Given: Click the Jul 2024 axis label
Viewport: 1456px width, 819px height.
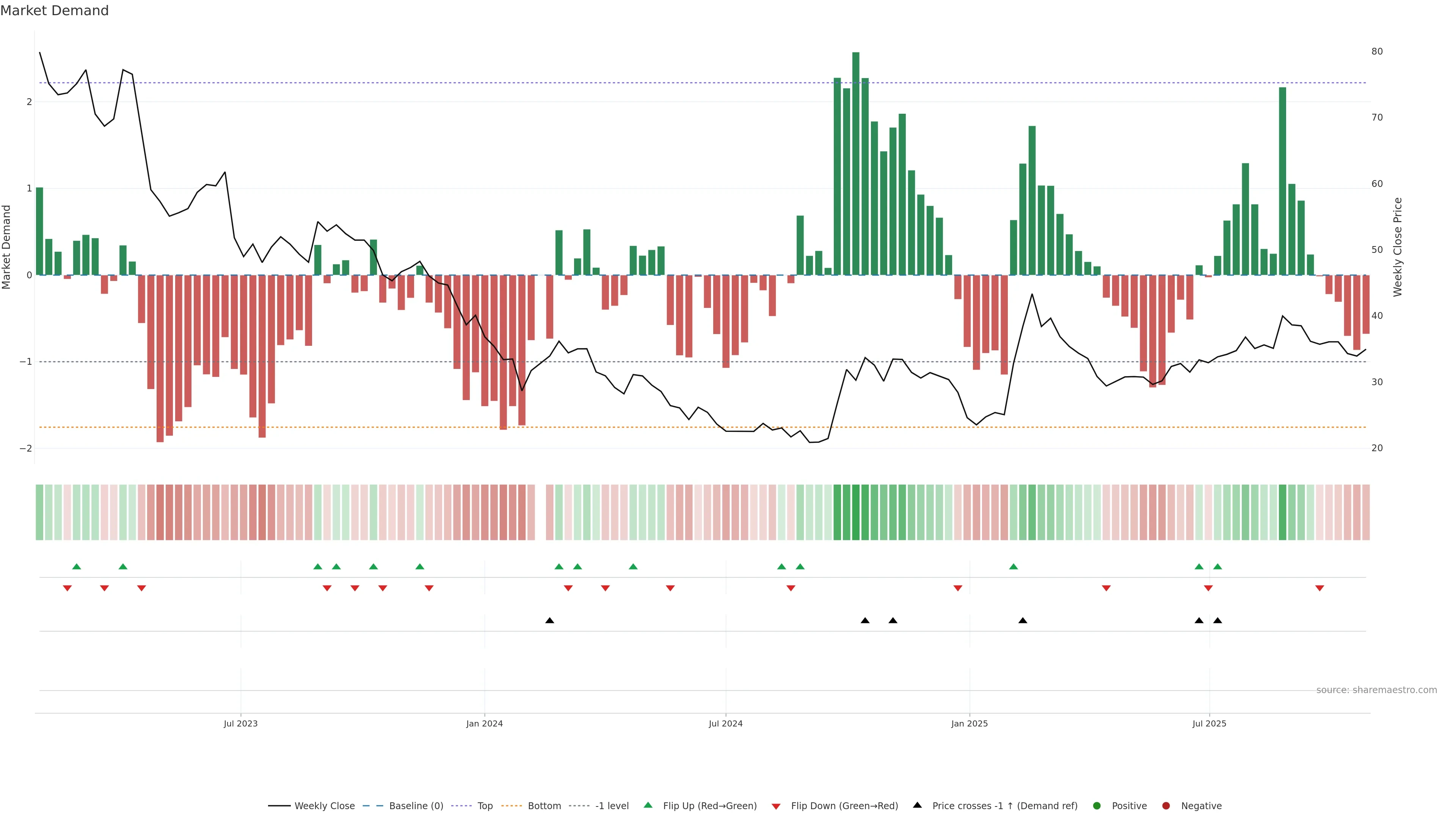Looking at the screenshot, I should point(726,723).
